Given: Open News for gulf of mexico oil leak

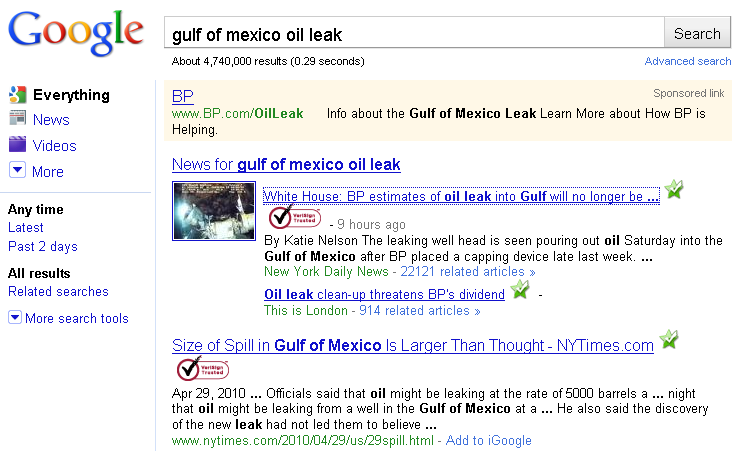Looking at the screenshot, I should 286,164.
